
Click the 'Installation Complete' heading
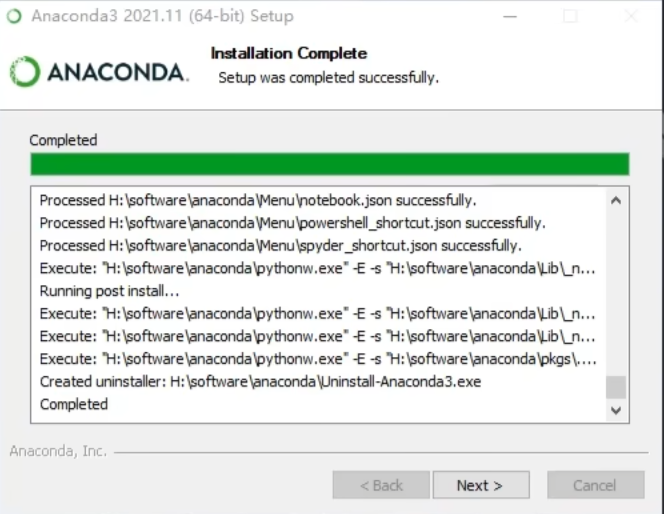289,53
